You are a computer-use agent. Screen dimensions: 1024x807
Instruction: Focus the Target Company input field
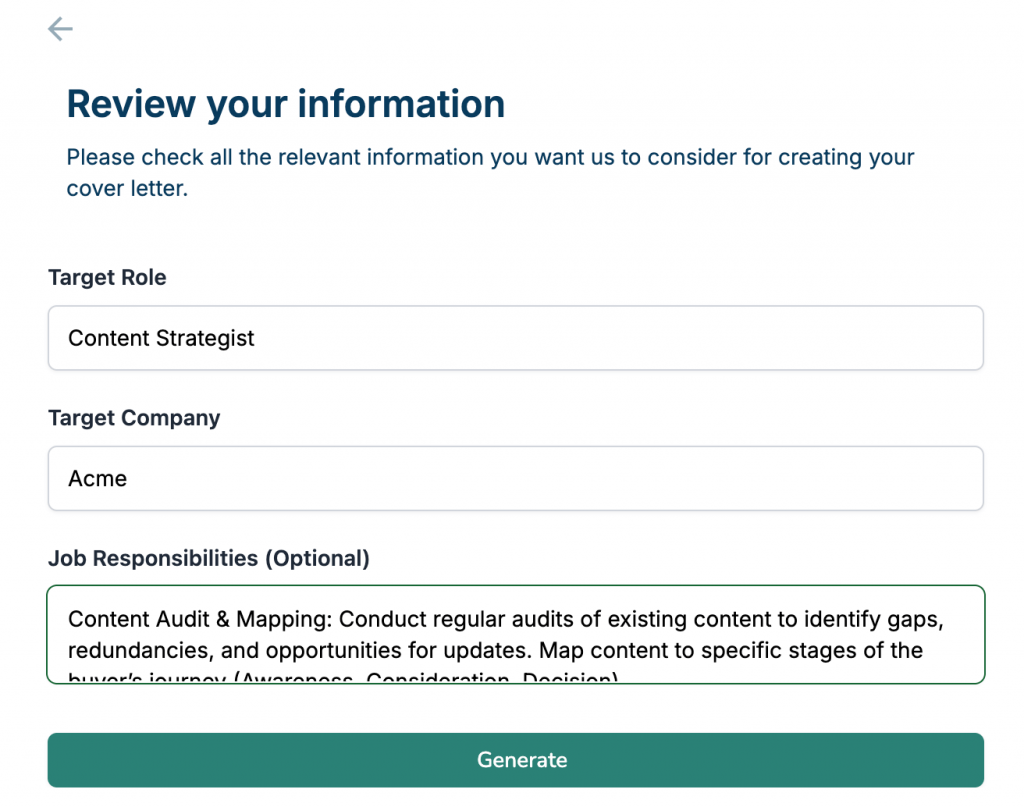coord(515,478)
